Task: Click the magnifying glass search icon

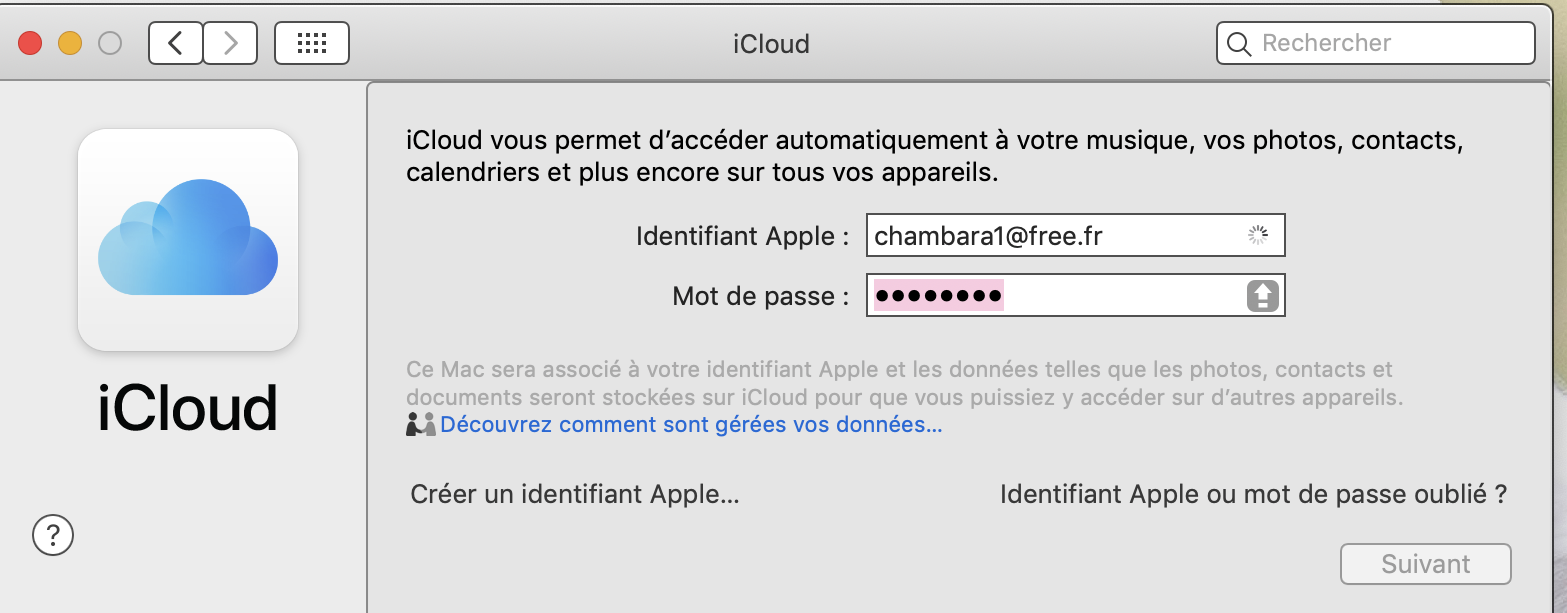Action: coord(1238,44)
